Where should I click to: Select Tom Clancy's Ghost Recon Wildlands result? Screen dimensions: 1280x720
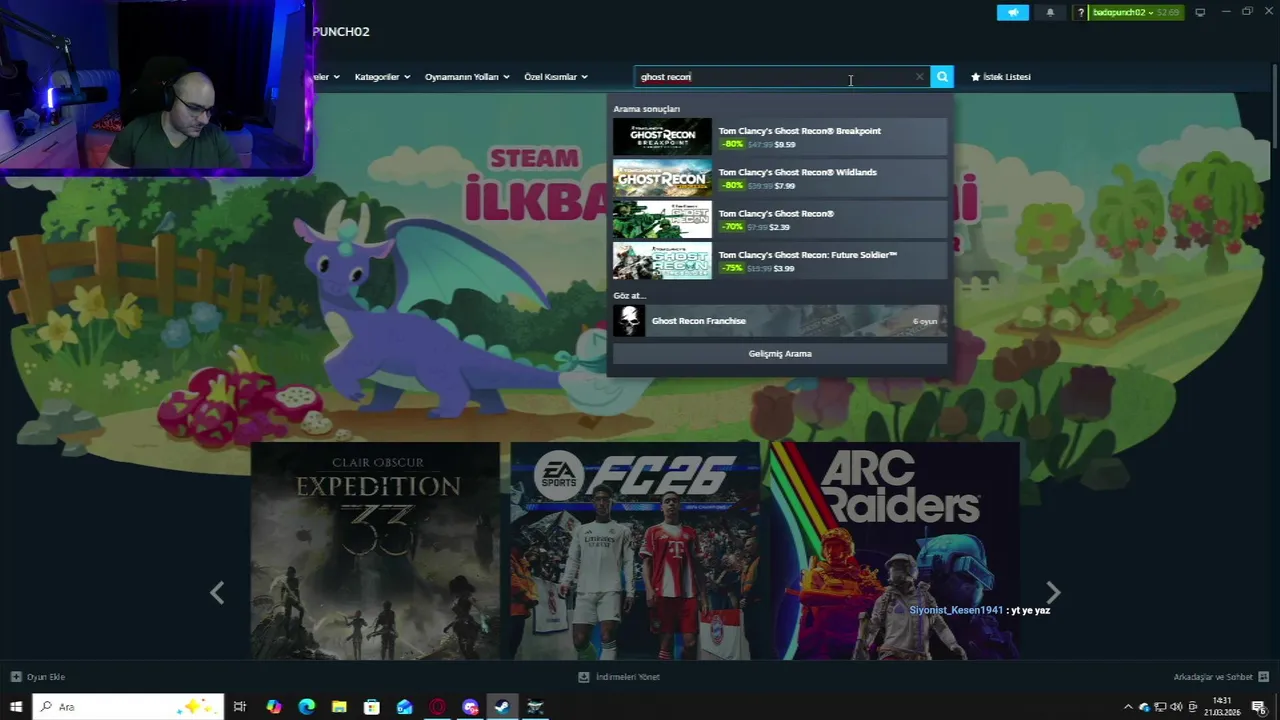780,178
